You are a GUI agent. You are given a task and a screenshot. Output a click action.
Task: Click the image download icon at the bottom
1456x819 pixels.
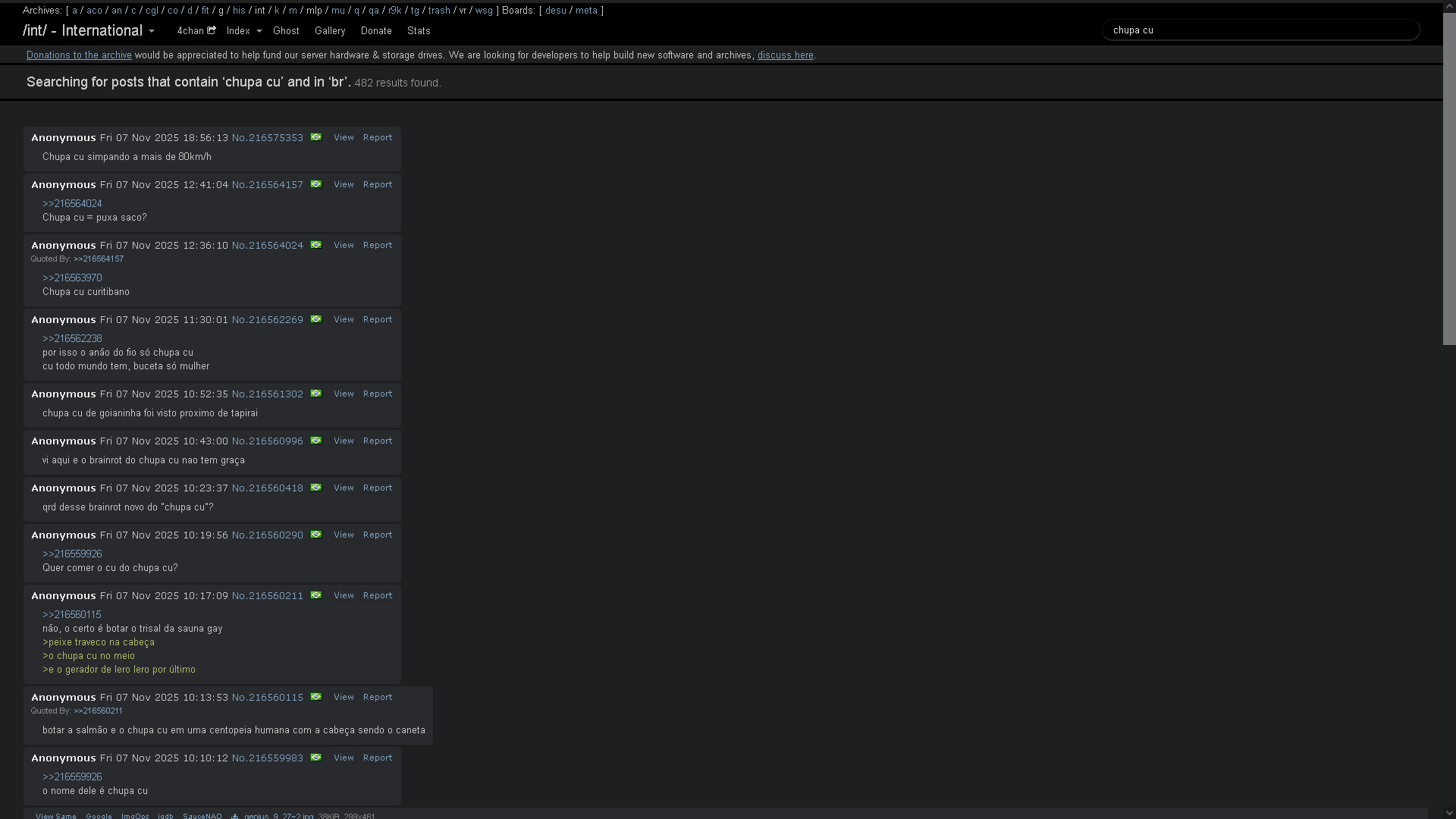[235, 816]
